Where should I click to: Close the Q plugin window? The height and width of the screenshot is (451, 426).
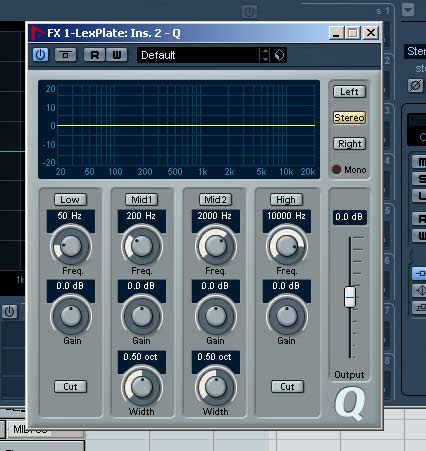tap(371, 33)
